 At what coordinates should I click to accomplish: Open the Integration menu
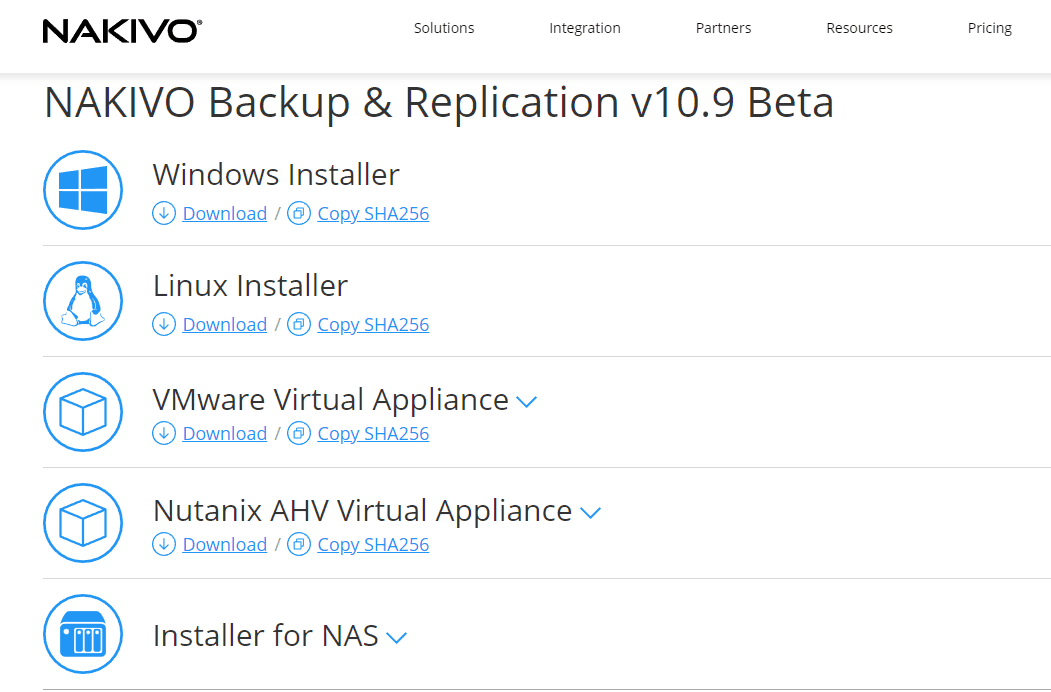(585, 28)
